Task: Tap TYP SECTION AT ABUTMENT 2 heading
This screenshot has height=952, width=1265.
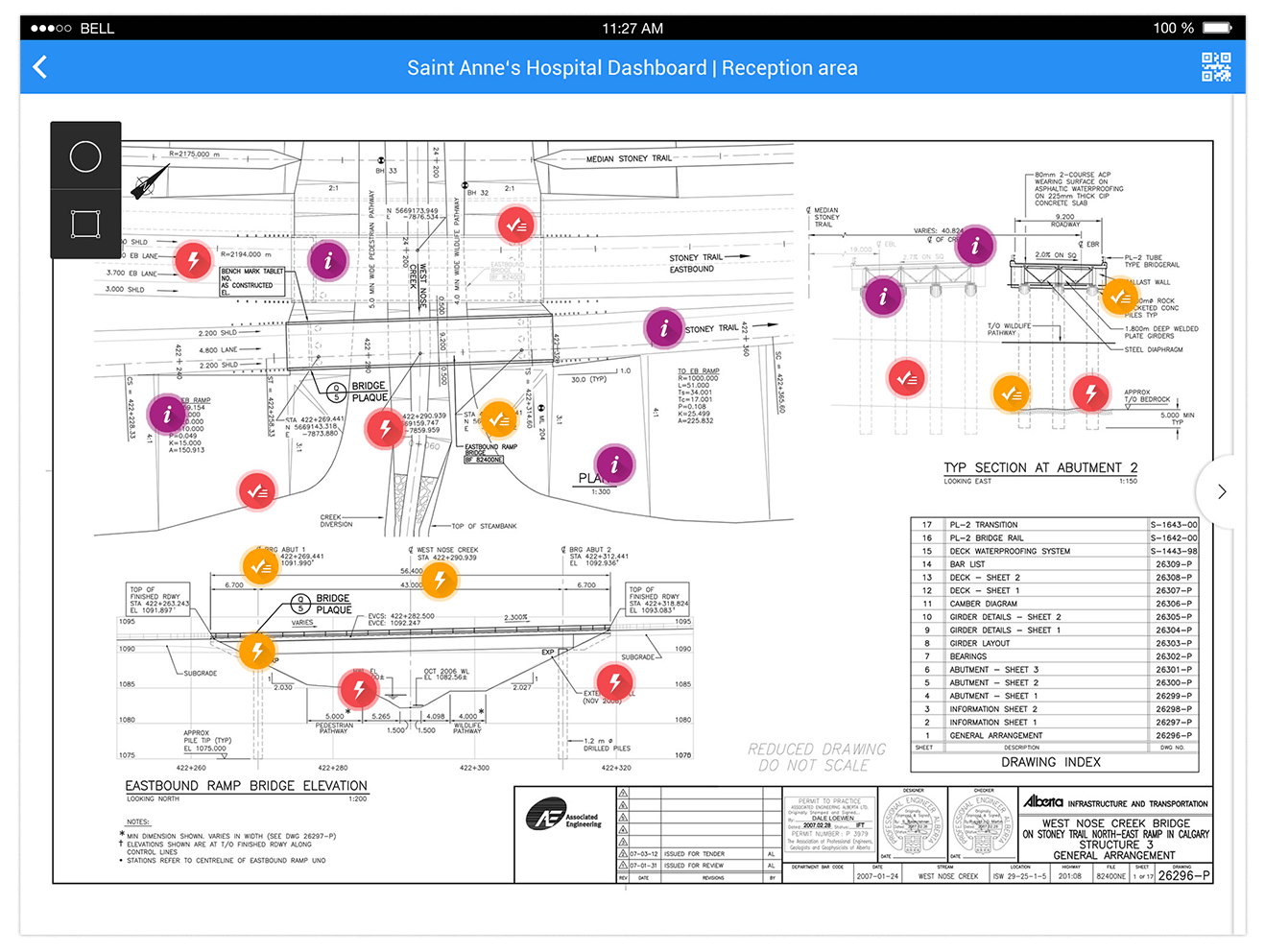Action: tap(1040, 467)
